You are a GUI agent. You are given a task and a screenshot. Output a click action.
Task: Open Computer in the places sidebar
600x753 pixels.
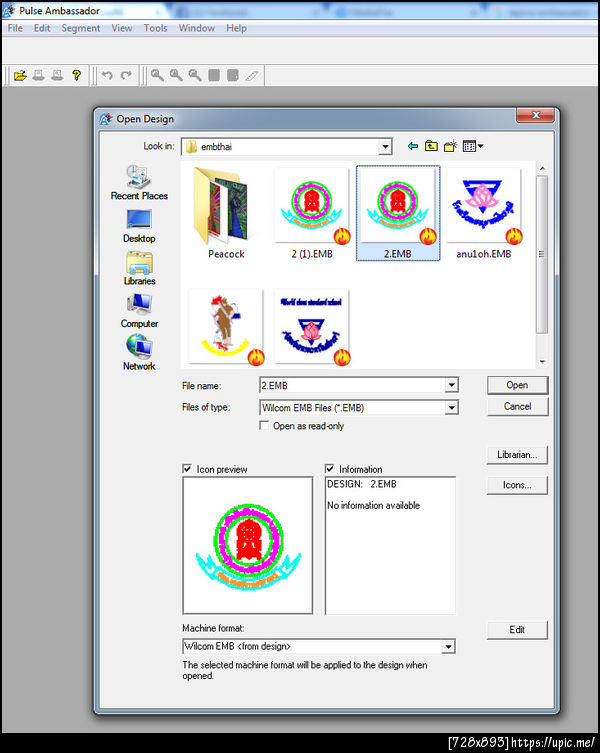coord(139,311)
